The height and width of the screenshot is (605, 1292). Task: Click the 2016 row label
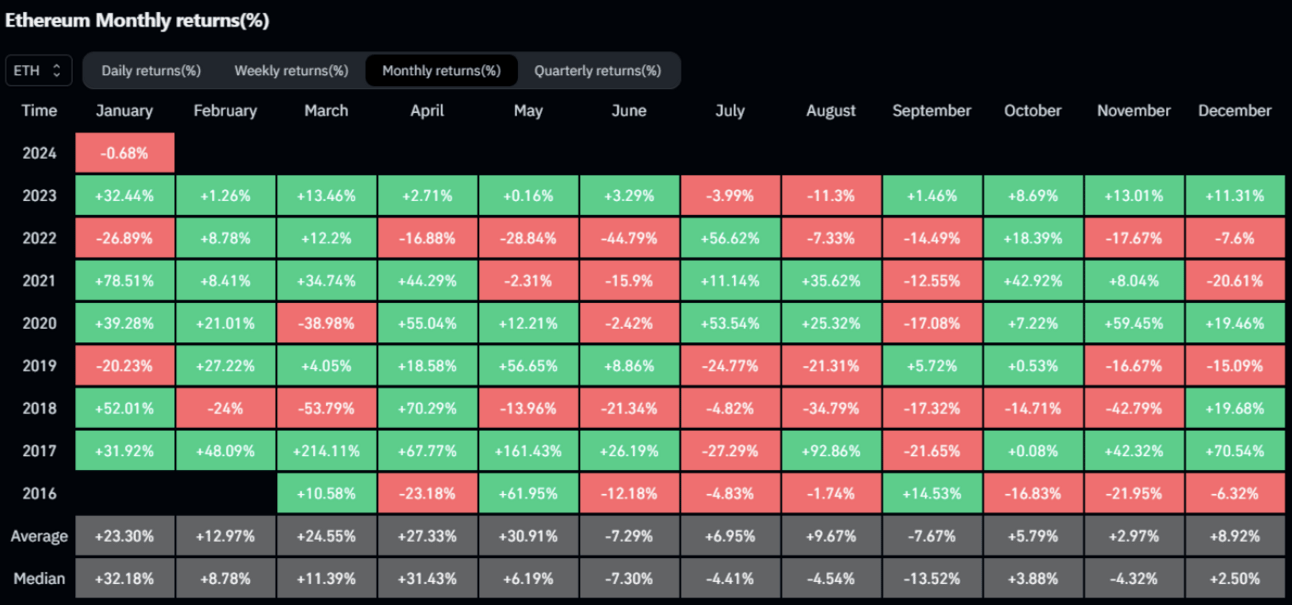click(x=39, y=493)
